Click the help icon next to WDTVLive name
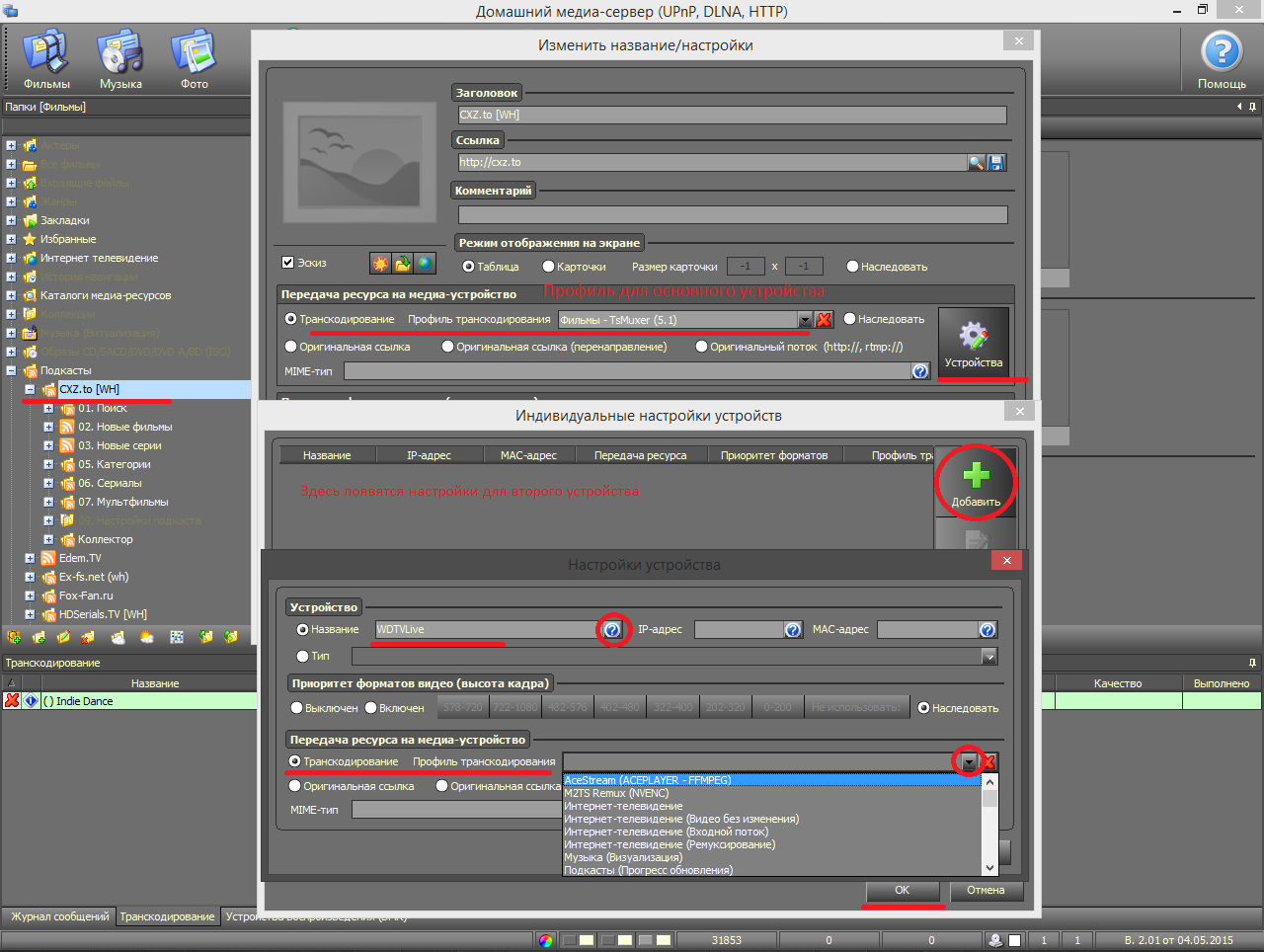This screenshot has width=1264, height=952. [x=612, y=630]
